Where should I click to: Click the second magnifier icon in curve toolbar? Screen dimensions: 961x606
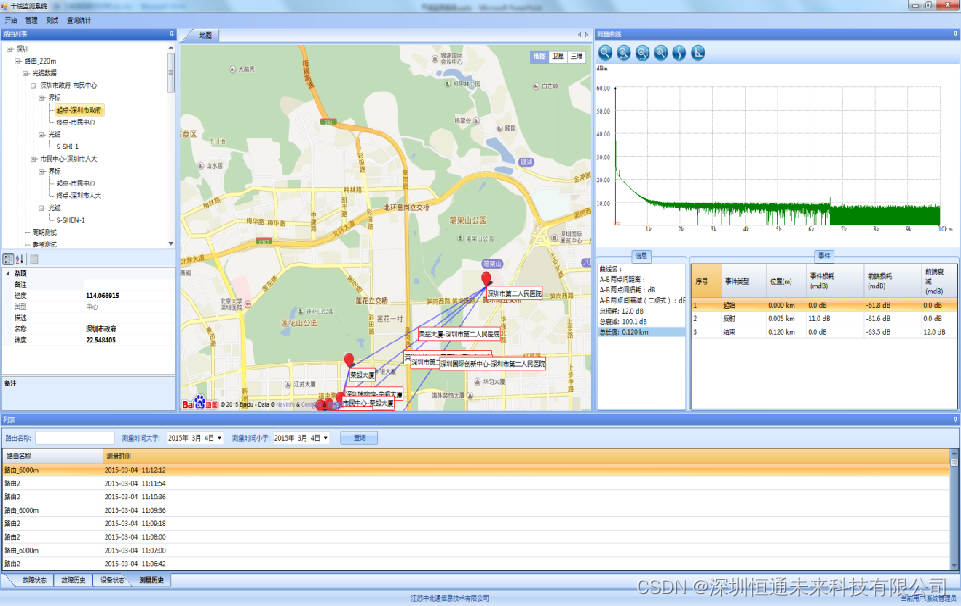click(624, 53)
